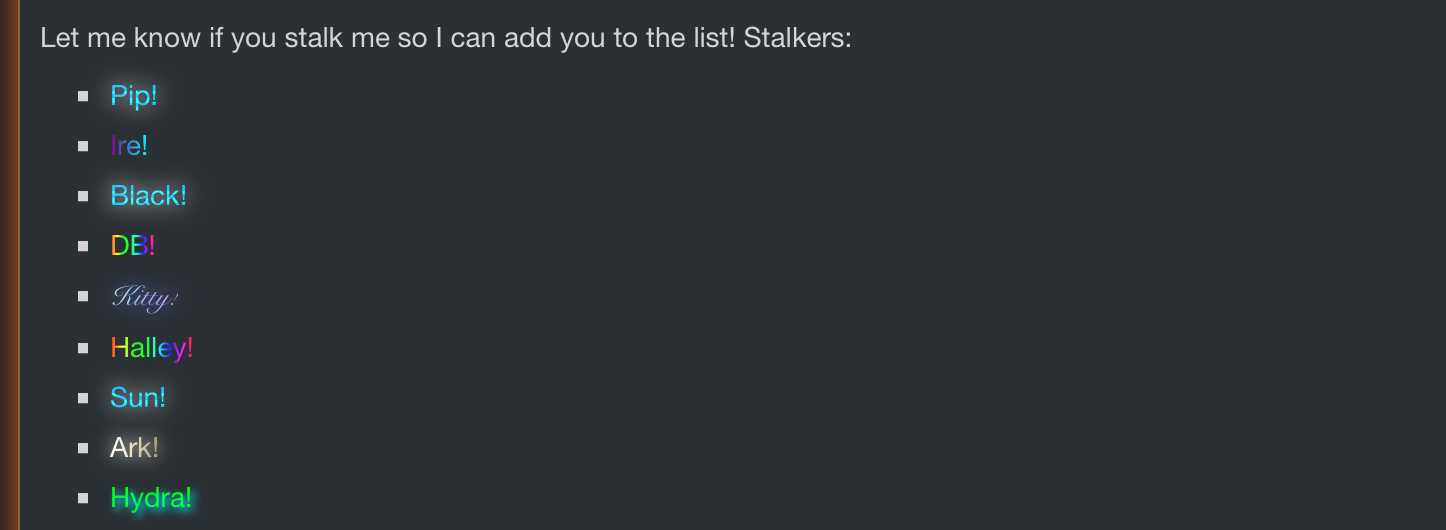
Task: Open the cursive Kitty! link
Action: [145, 297]
